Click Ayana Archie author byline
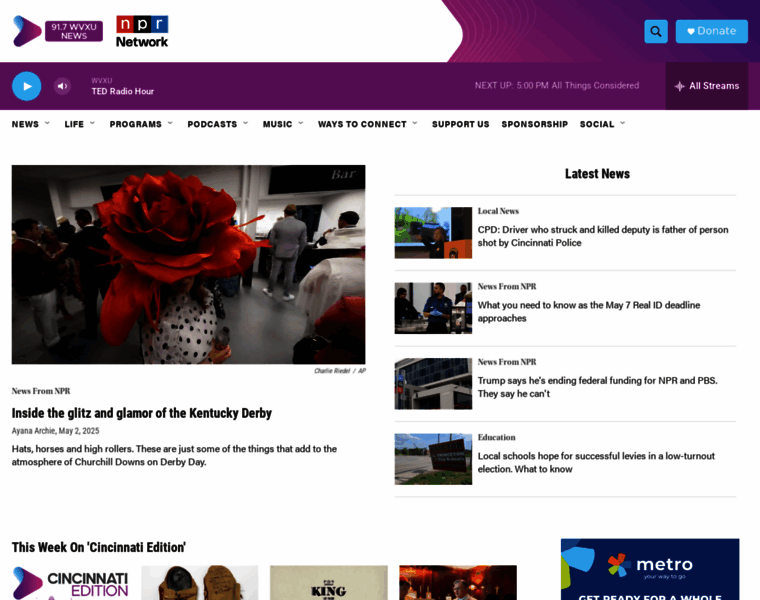This screenshot has height=600, width=760. coord(33,431)
